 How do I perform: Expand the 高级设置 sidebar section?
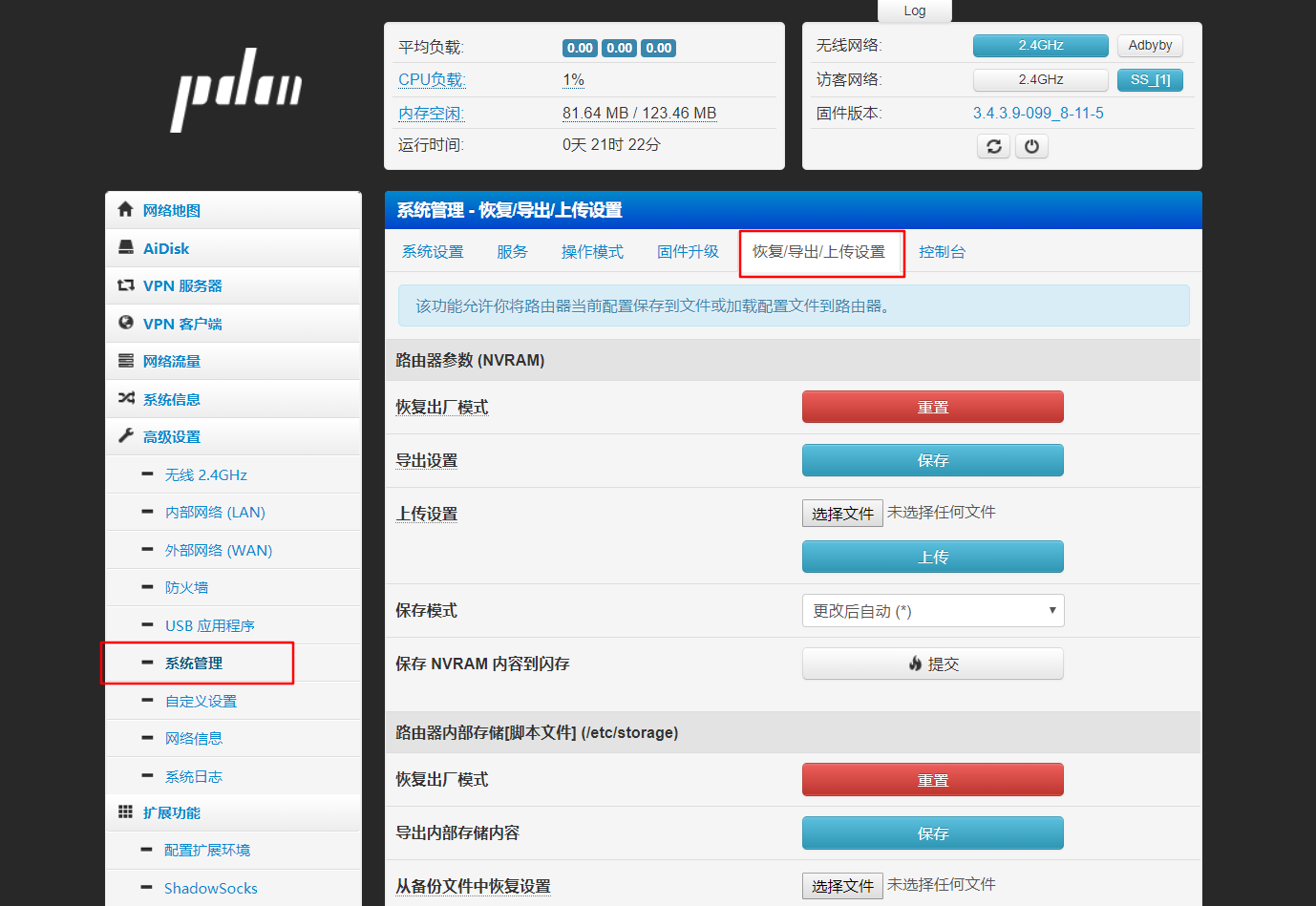pos(171,436)
